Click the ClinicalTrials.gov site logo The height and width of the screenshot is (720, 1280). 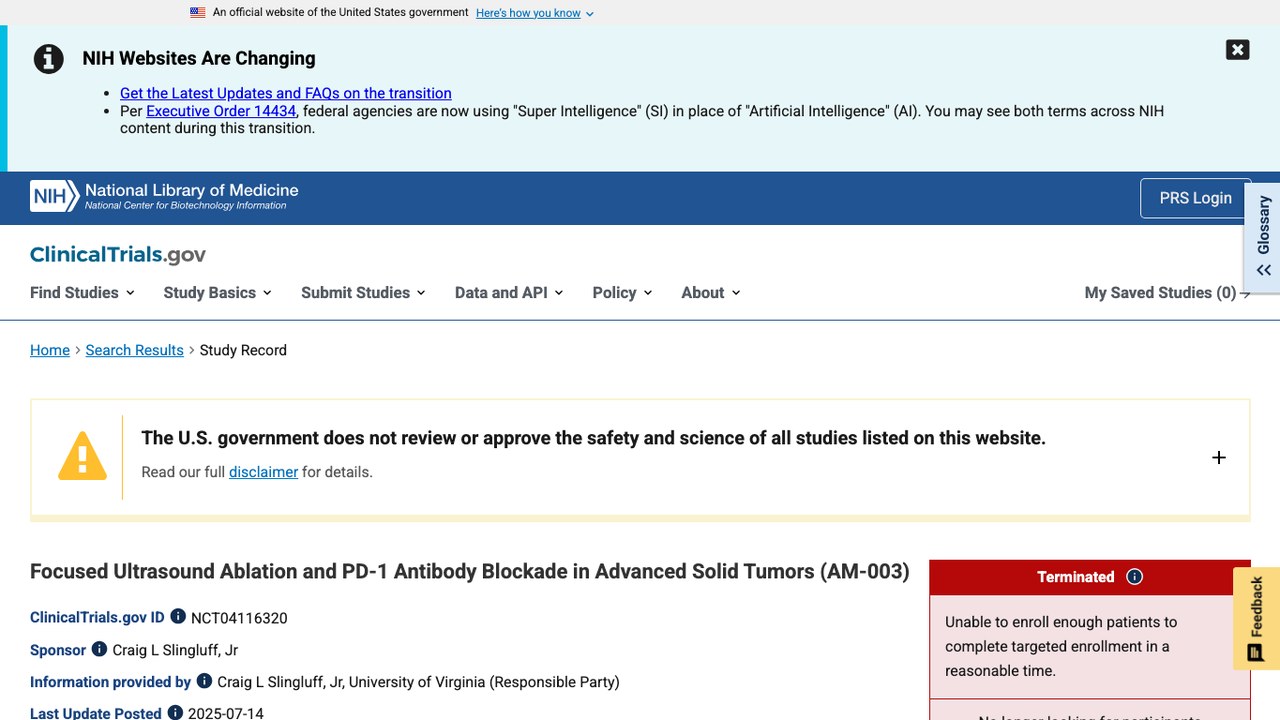(118, 254)
